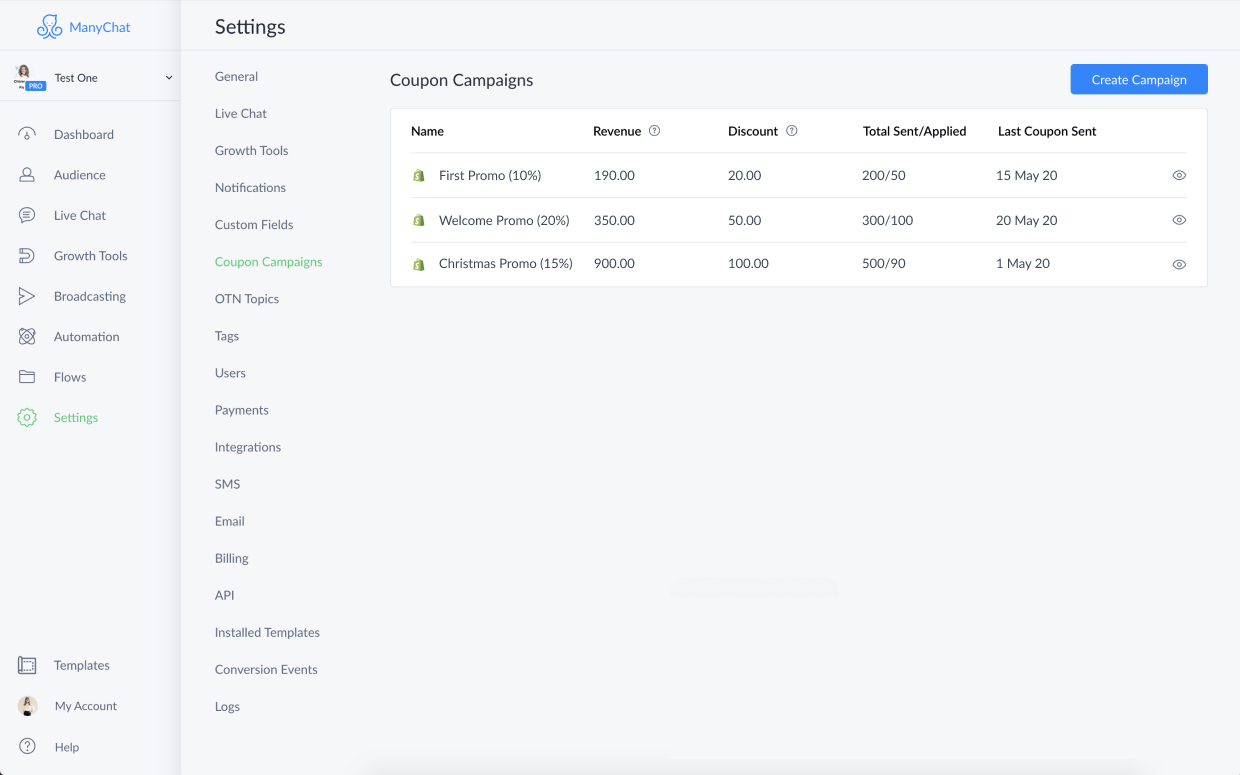This screenshot has height=775, width=1240.
Task: Click the ManyChat logo icon
Action: (x=49, y=27)
